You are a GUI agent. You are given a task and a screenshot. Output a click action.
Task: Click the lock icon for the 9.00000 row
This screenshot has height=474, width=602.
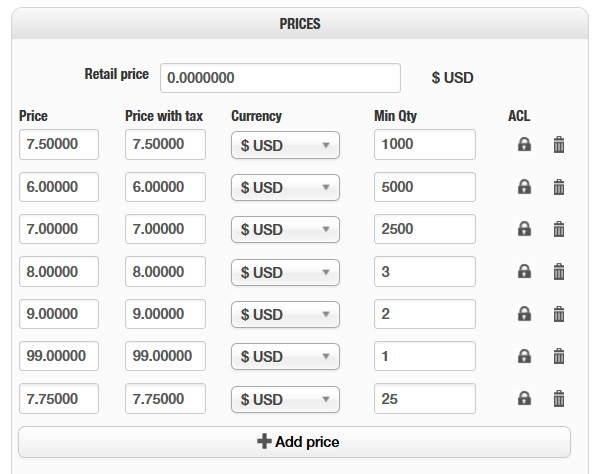tap(524, 314)
